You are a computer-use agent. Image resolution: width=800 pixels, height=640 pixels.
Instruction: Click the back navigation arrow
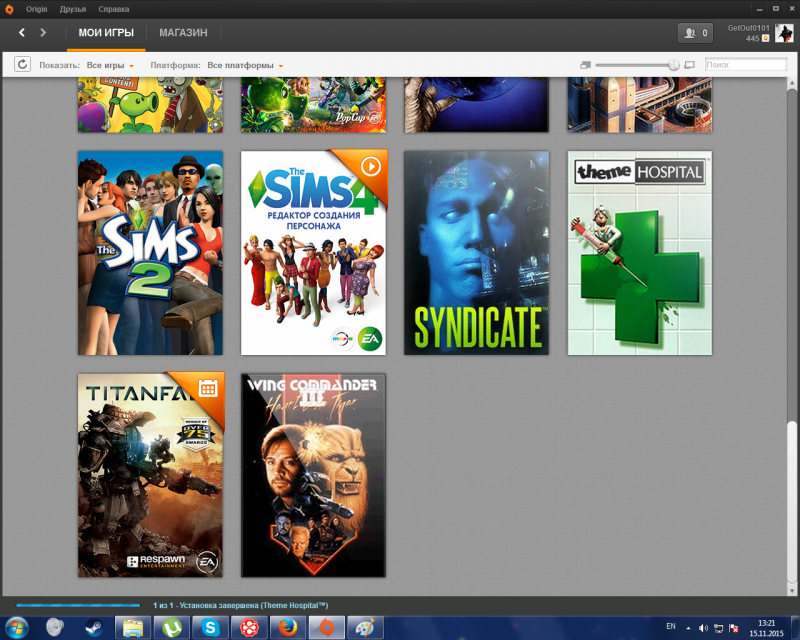point(22,33)
